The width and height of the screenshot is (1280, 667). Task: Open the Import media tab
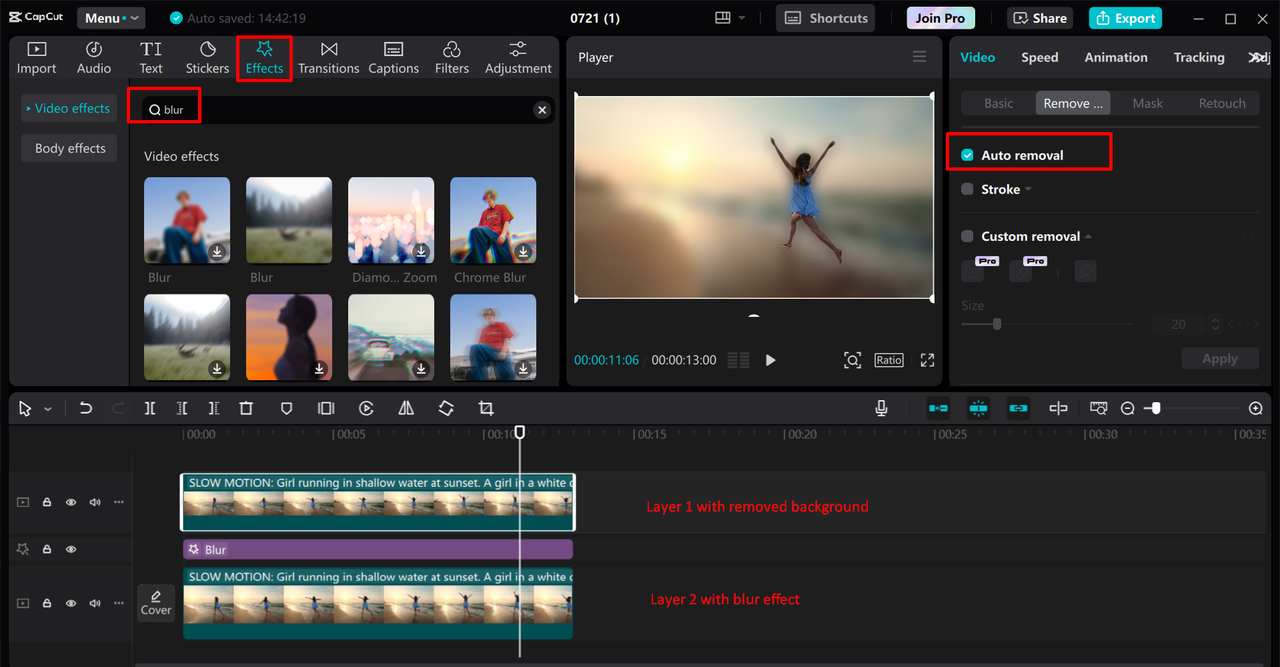point(36,58)
